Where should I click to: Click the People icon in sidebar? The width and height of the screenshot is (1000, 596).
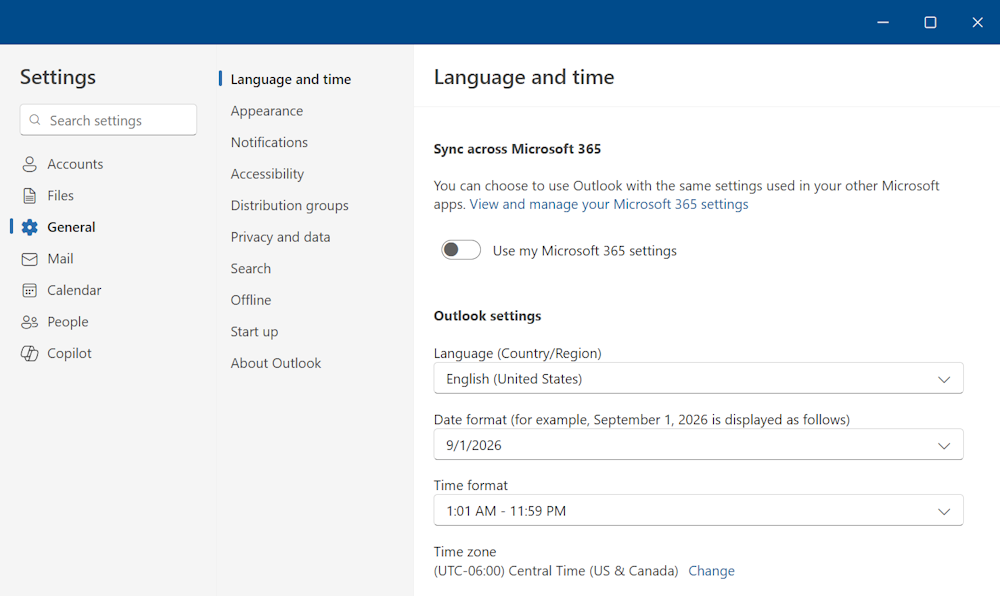pos(29,322)
